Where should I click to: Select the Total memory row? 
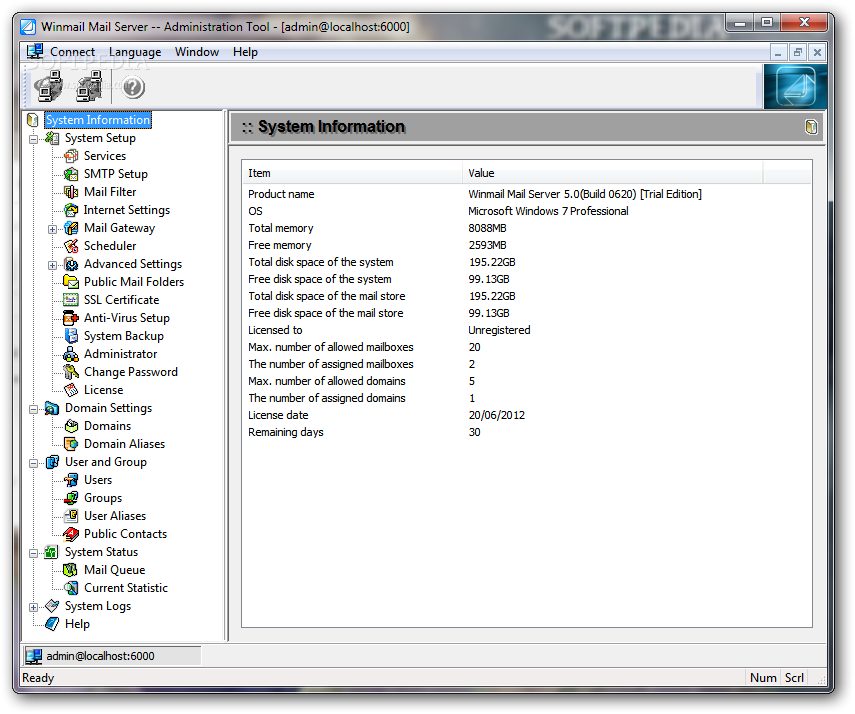(526, 228)
